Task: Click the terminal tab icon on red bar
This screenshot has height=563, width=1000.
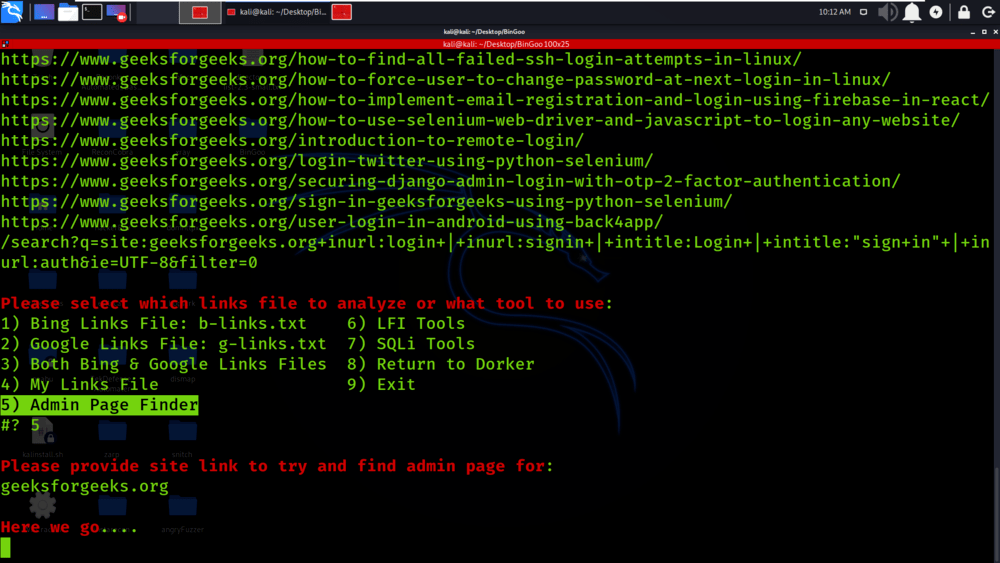Action: 5,44
